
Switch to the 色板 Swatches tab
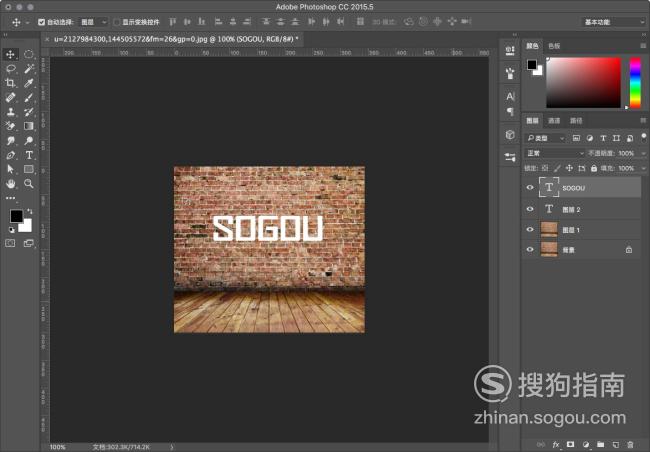click(554, 46)
